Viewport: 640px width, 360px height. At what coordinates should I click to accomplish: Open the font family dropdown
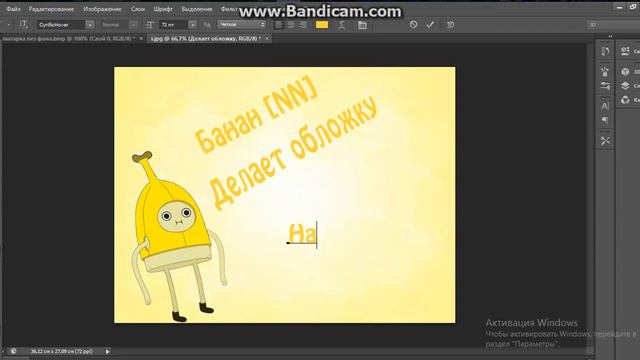(x=90, y=25)
